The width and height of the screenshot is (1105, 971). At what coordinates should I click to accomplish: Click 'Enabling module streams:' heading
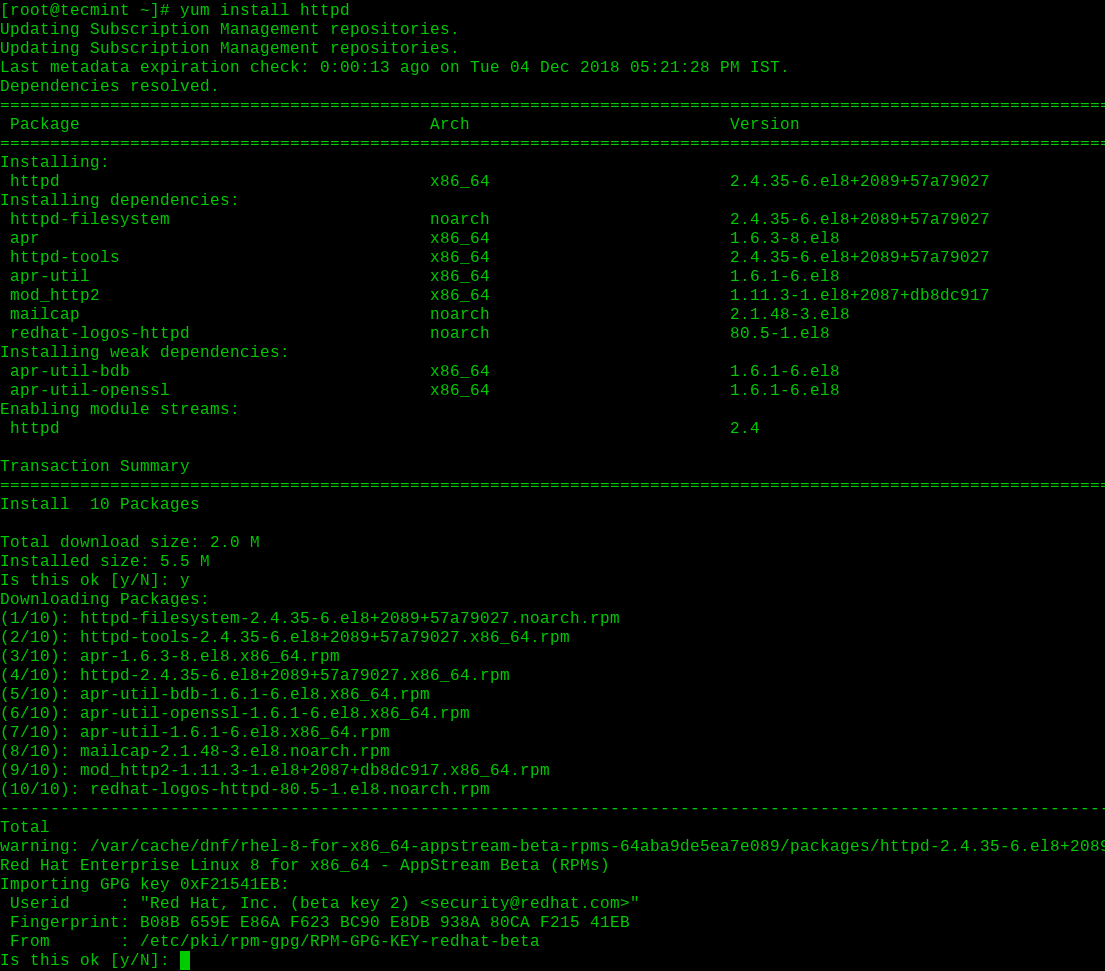coord(120,409)
